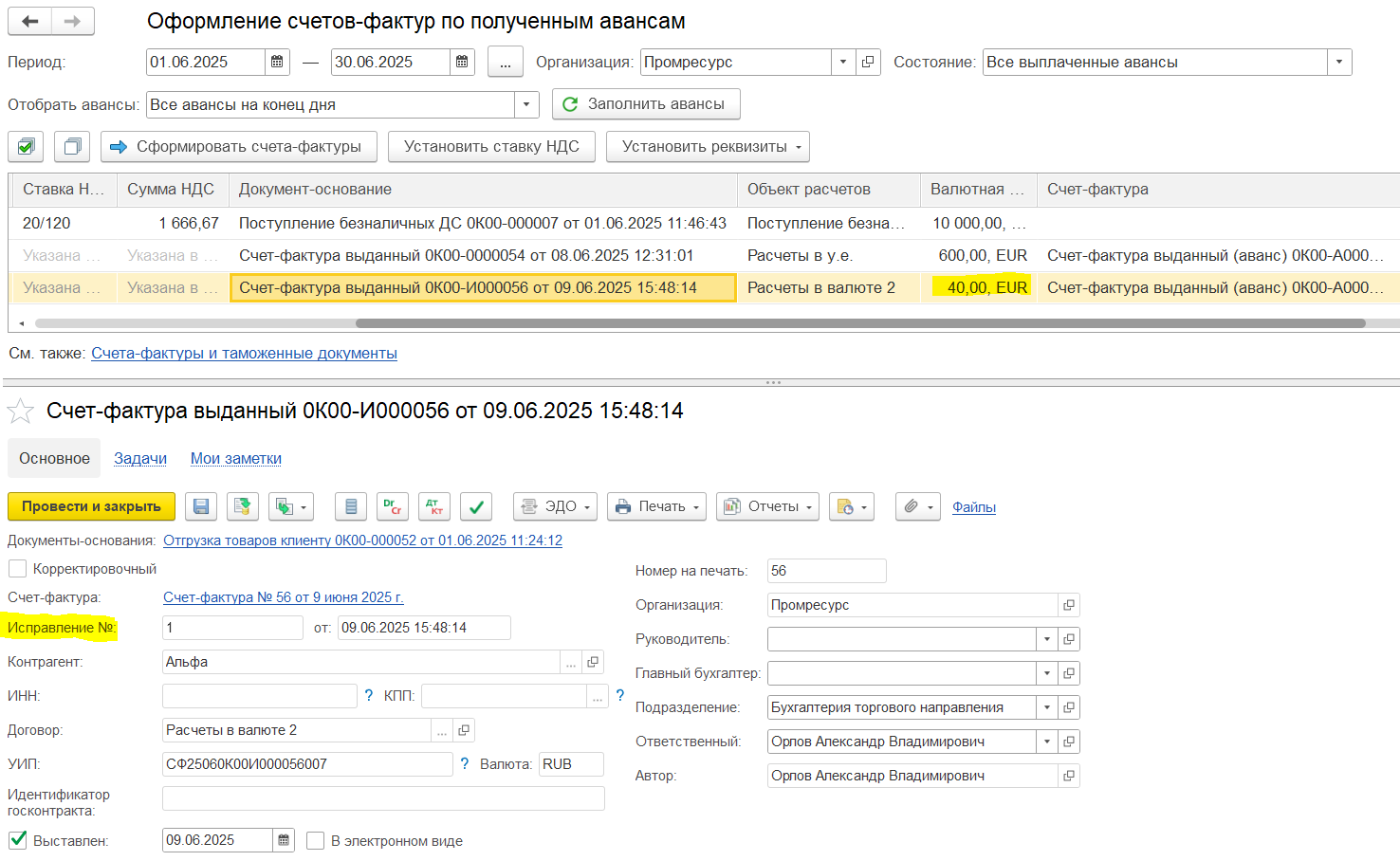Click the Исправление № input field
This screenshot has height=861, width=1400.
coord(232,628)
